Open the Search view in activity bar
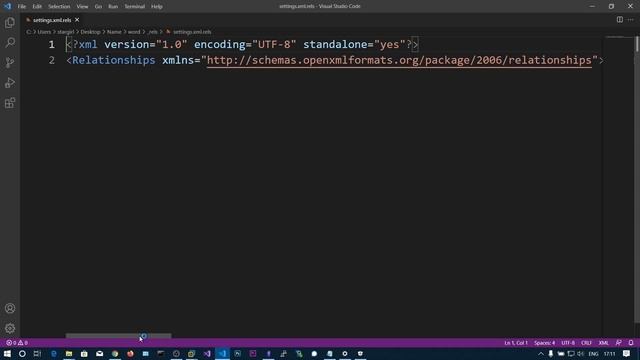The image size is (640, 360). (10, 42)
